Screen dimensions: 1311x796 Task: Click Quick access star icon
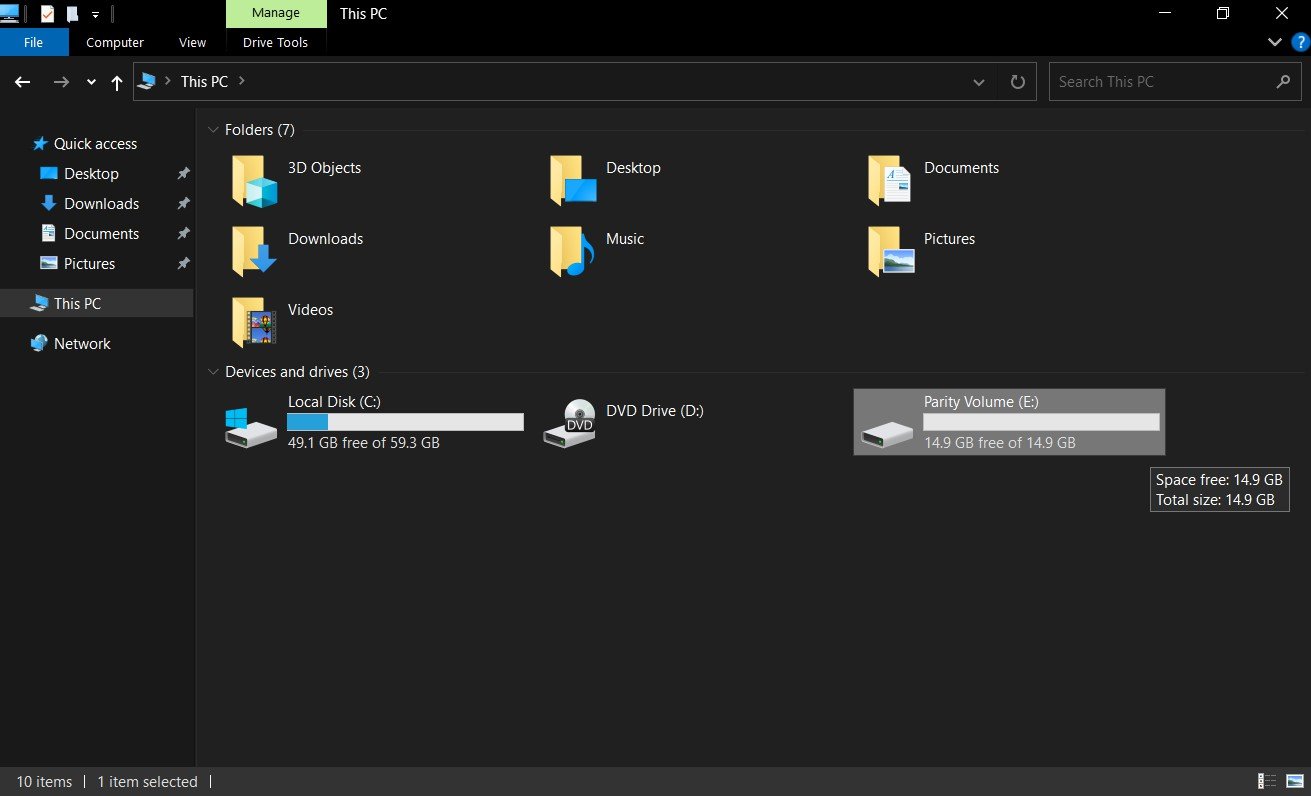40,144
